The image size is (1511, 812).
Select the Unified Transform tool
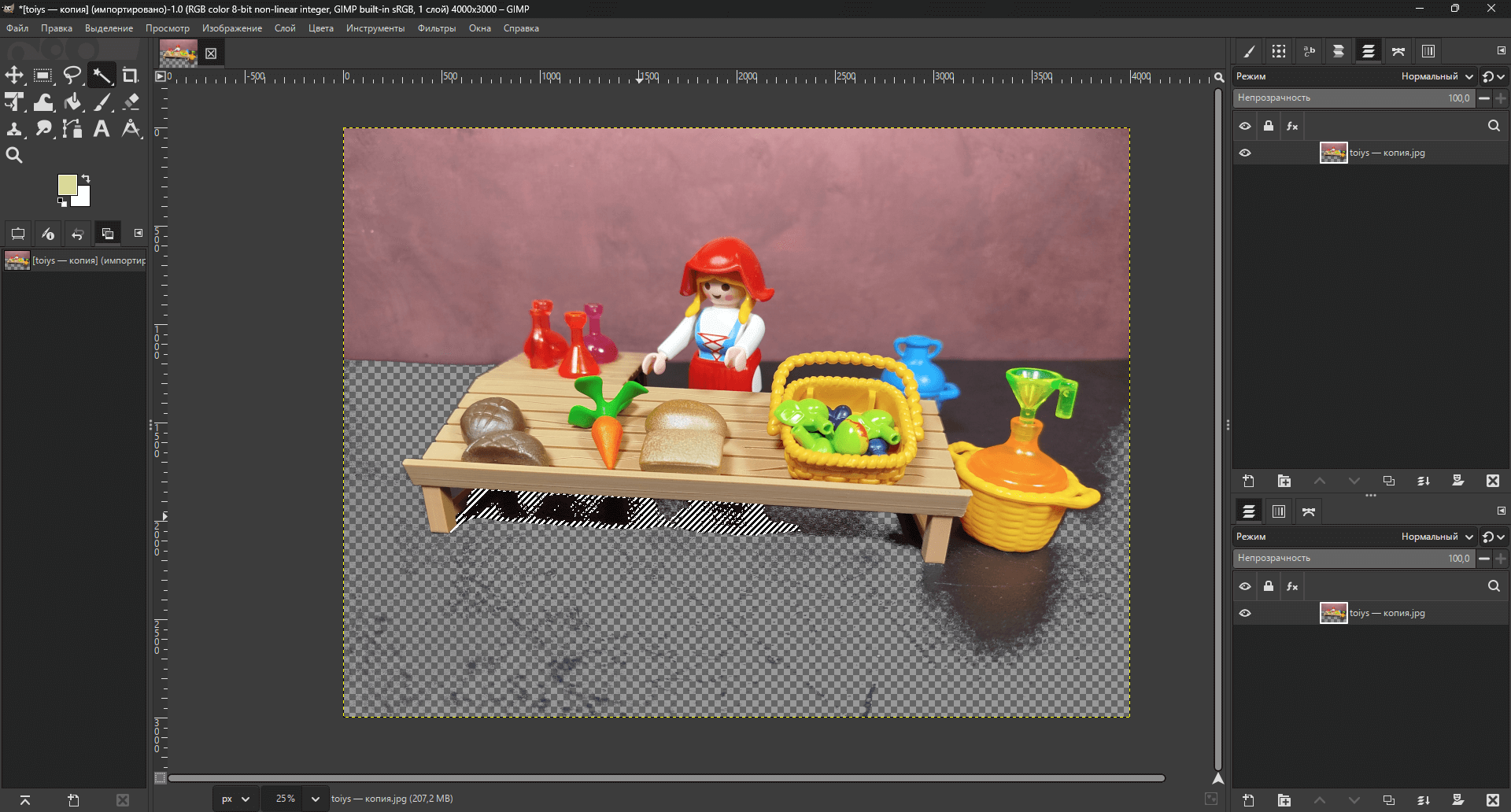point(14,102)
